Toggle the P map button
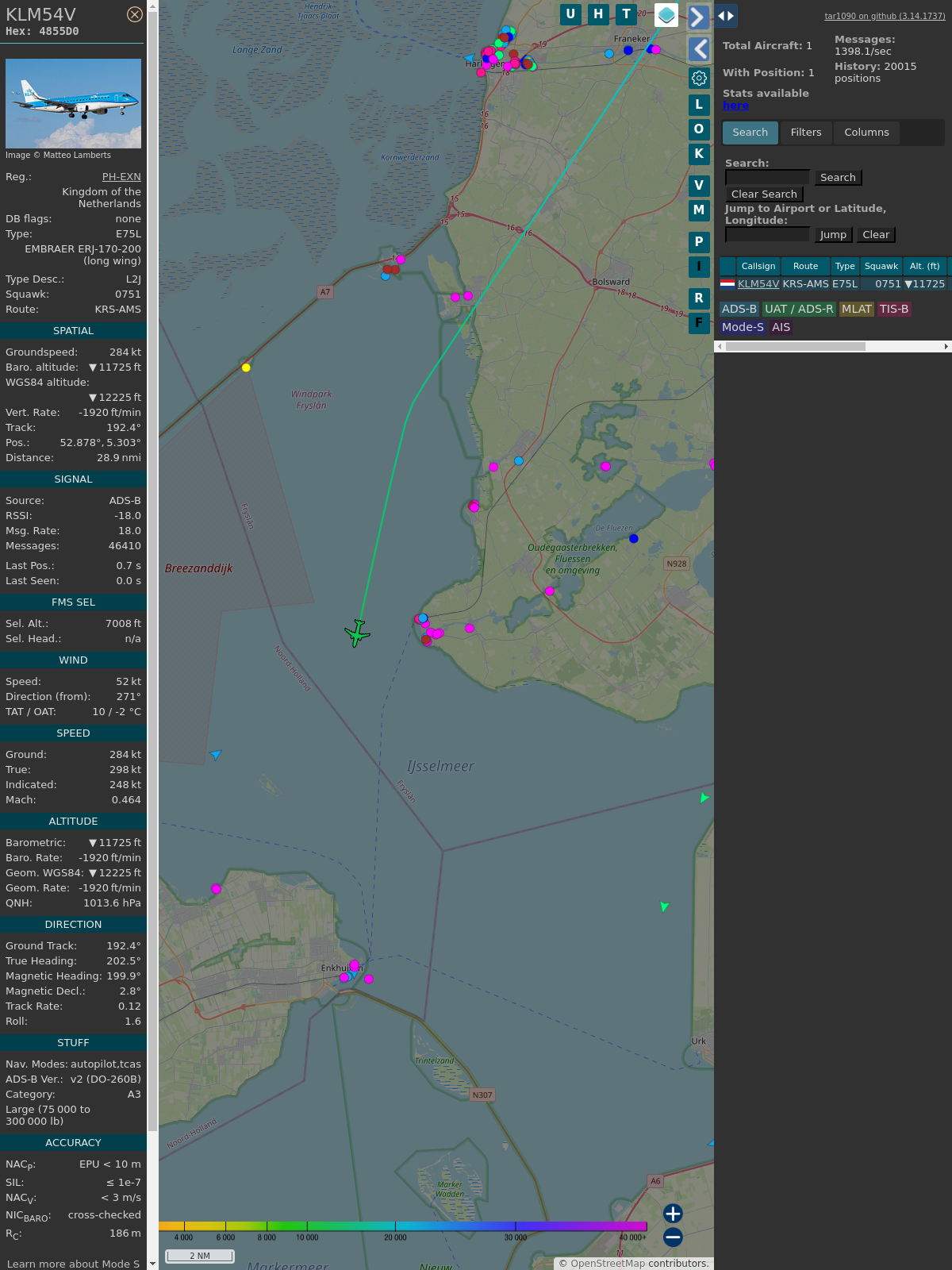Screen dimensions: 952x1270 (699, 242)
